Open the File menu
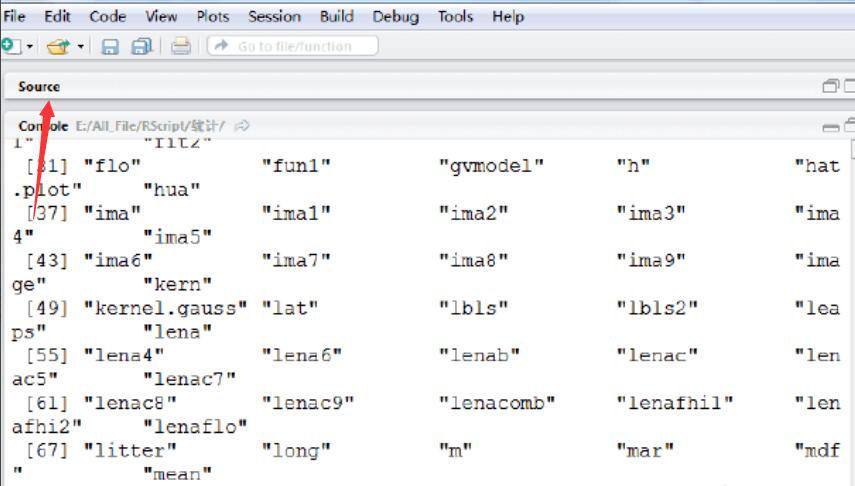 coord(15,16)
